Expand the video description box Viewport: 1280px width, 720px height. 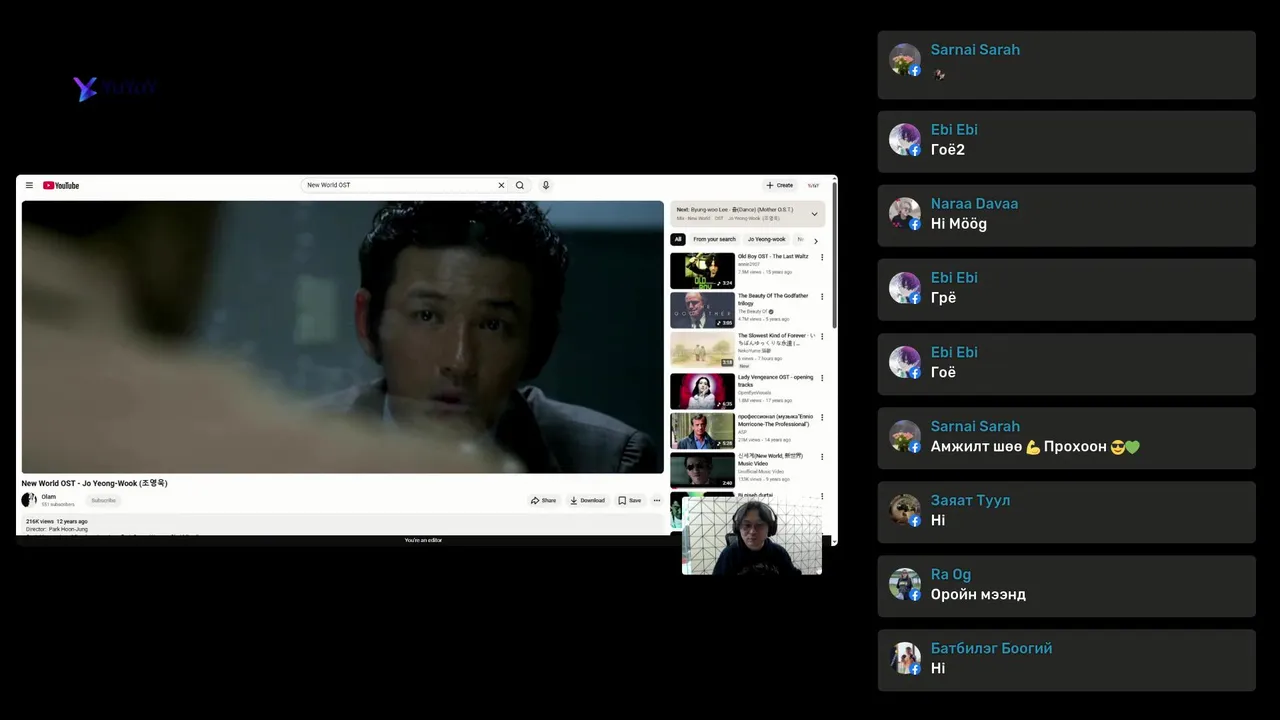pos(342,525)
